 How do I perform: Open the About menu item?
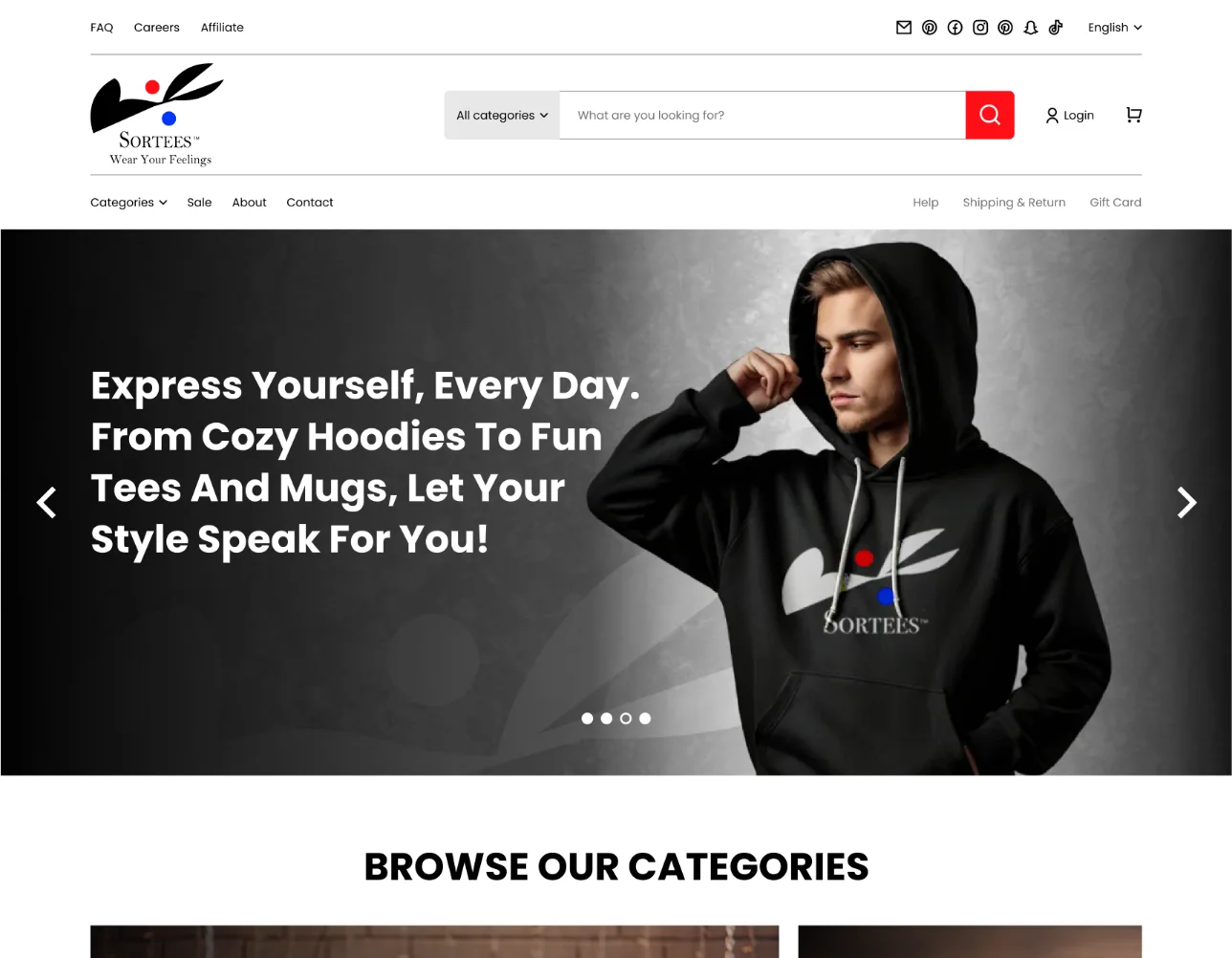point(249,202)
